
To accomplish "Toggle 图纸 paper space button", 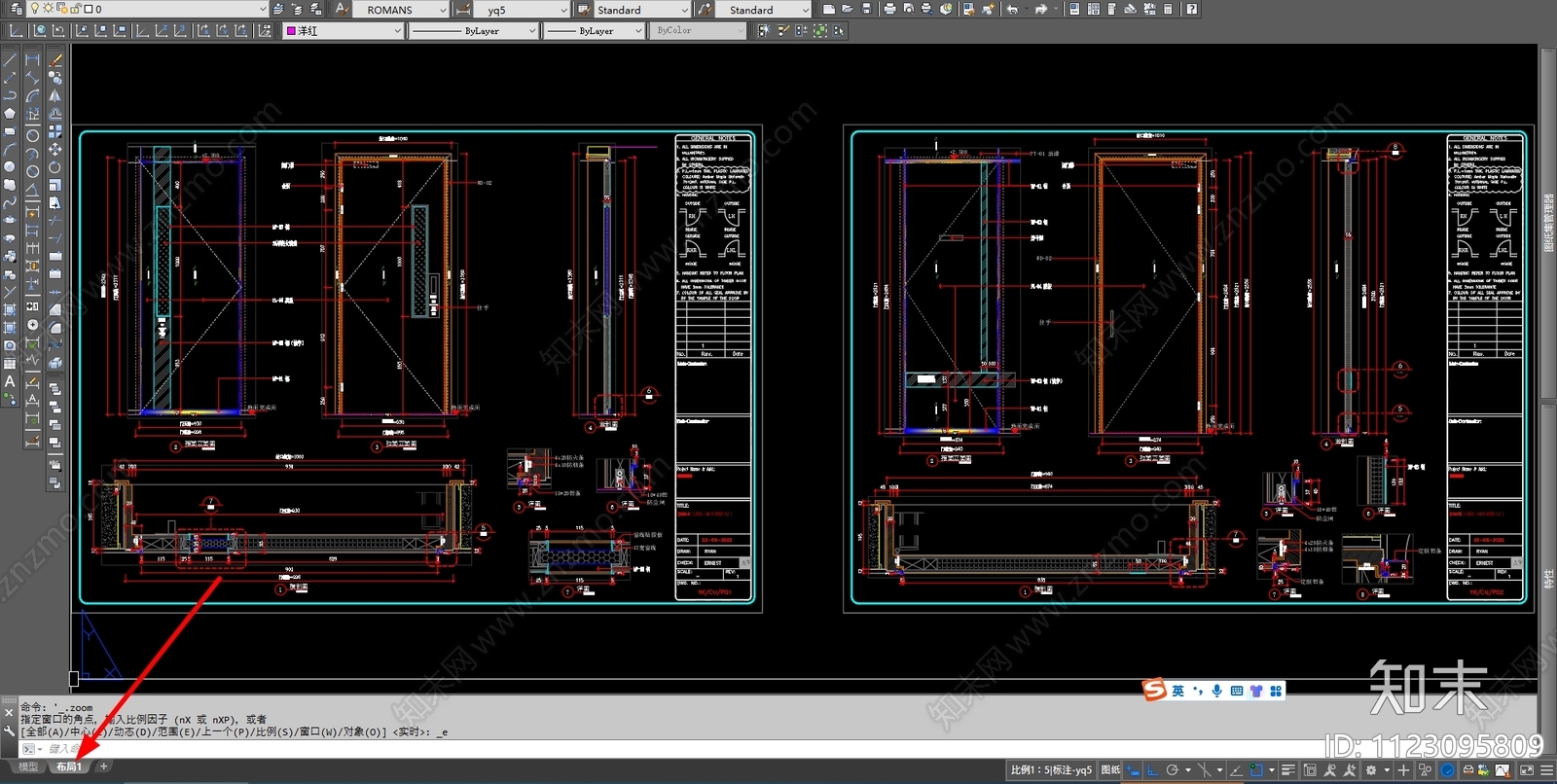I will tap(1110, 770).
